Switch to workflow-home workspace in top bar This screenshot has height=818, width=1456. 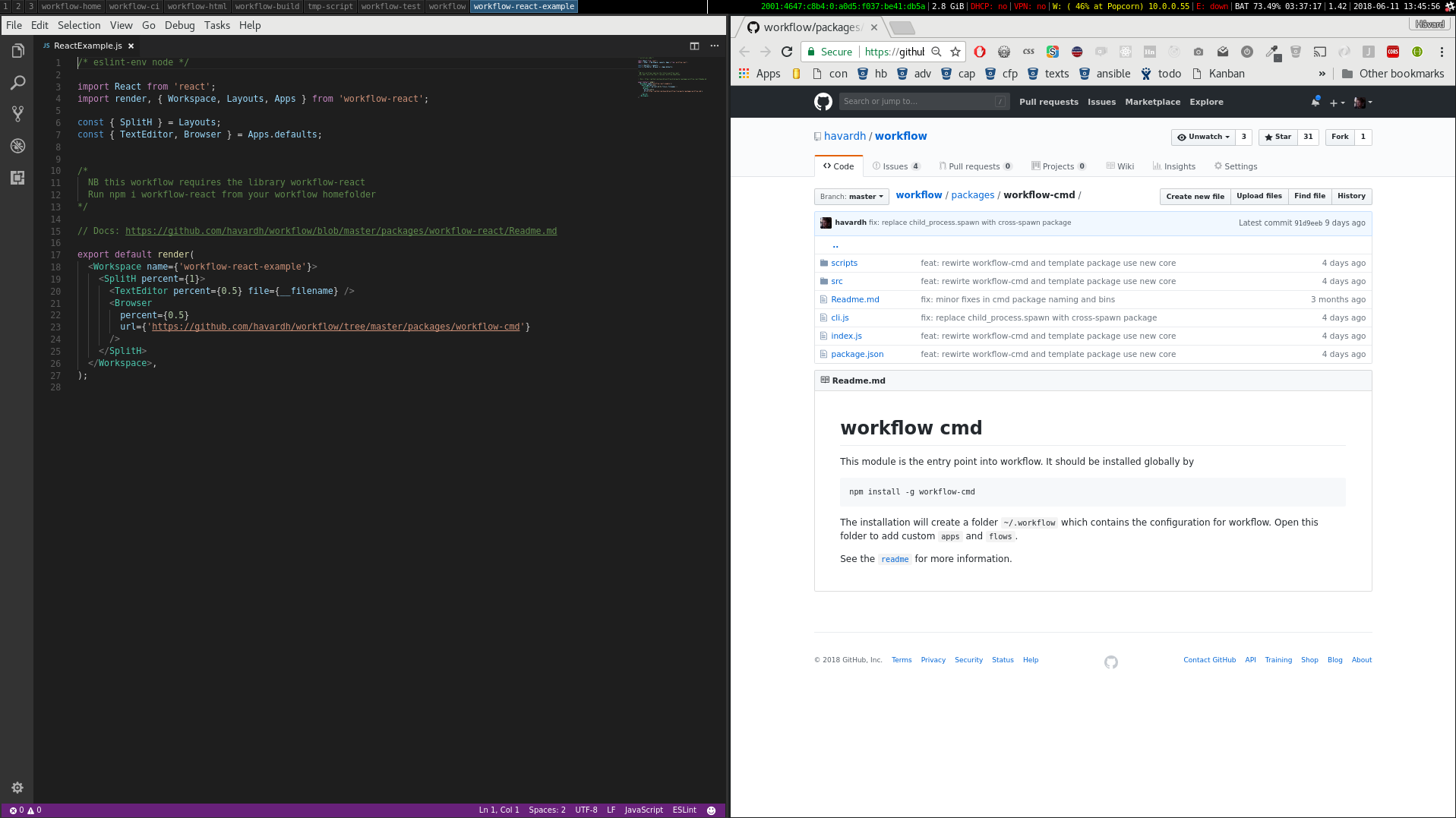tap(71, 6)
